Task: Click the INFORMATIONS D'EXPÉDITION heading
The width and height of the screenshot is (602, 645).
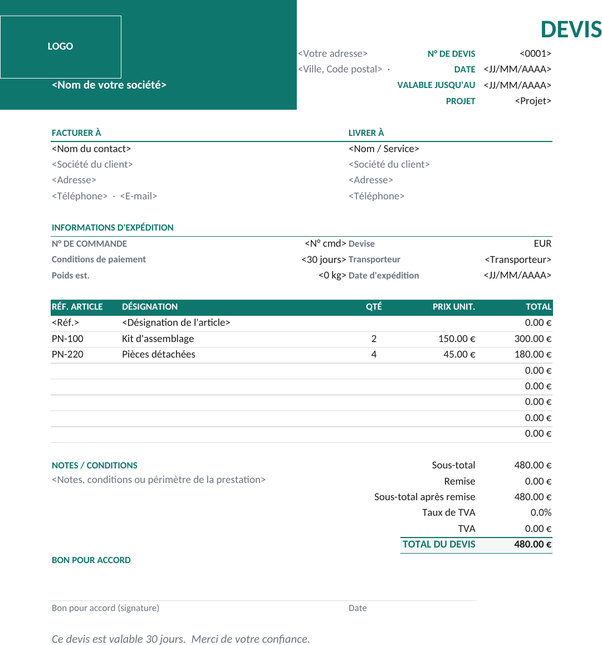Action: (112, 227)
